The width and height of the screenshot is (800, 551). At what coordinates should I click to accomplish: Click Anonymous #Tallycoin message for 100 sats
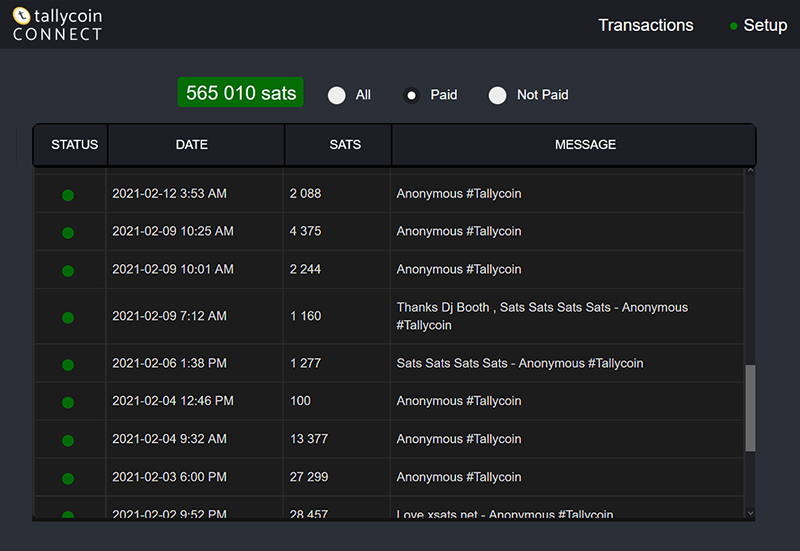pyautogui.click(x=459, y=401)
